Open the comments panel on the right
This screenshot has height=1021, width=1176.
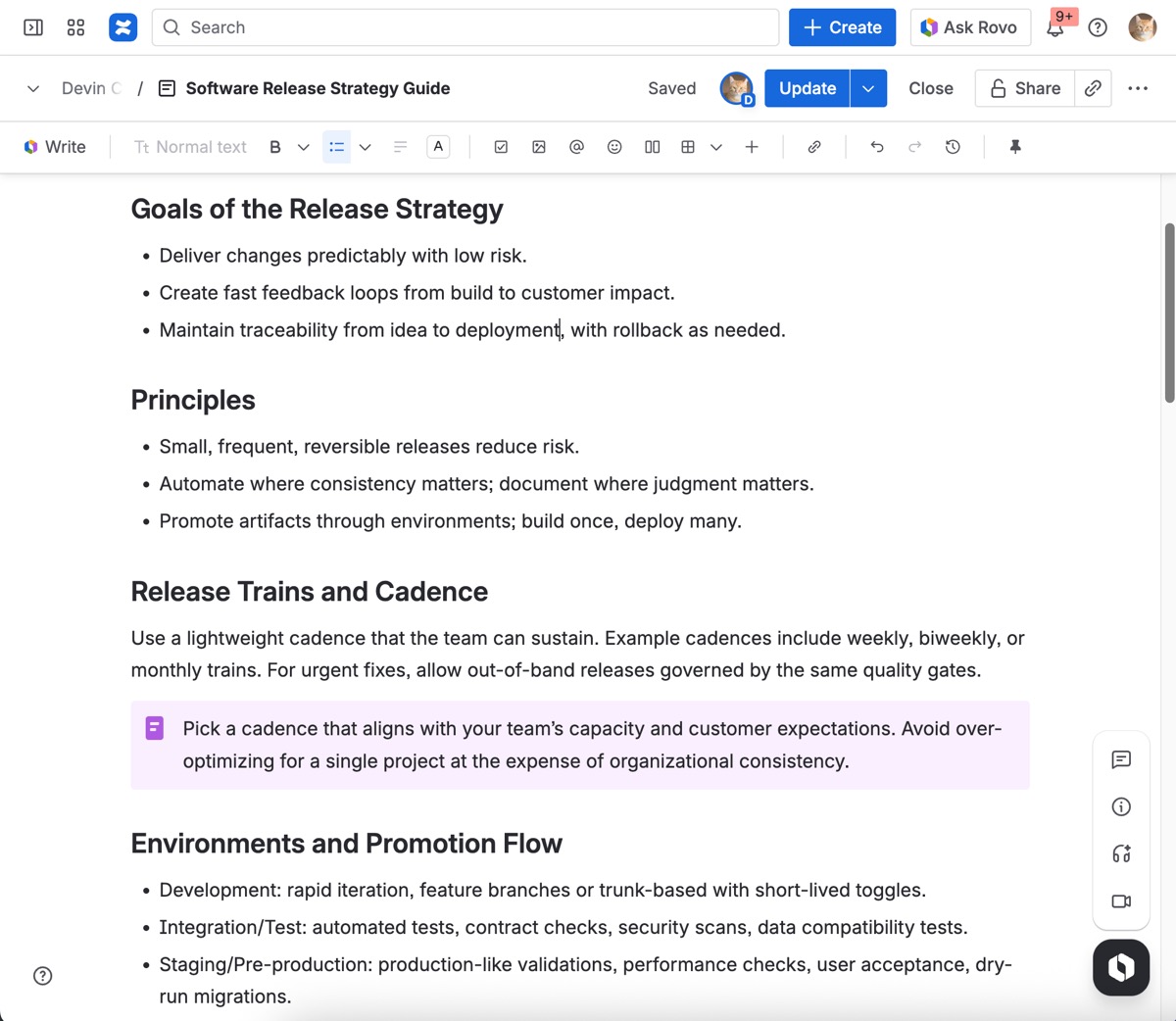[1121, 759]
